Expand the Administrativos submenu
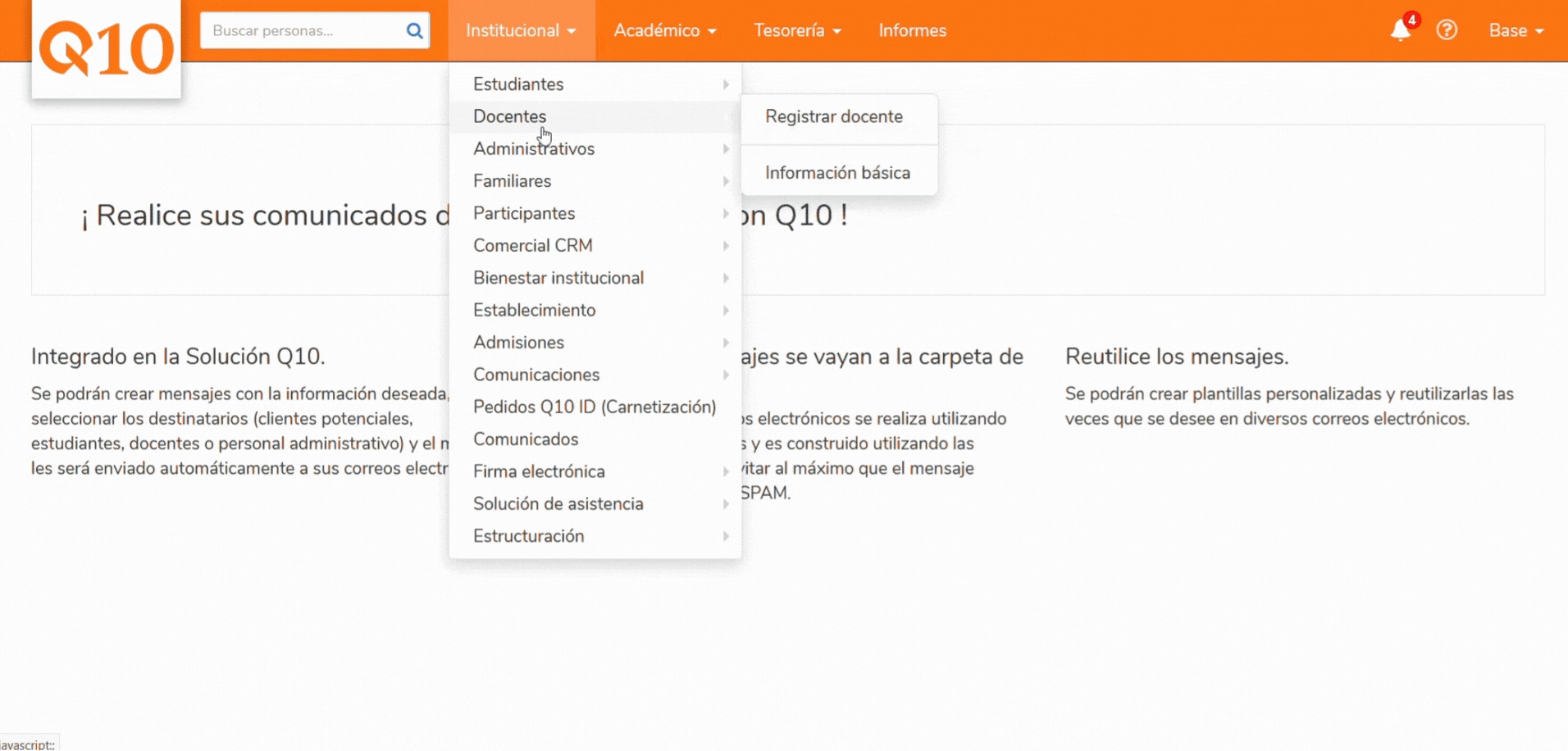The image size is (1568, 751). [595, 149]
